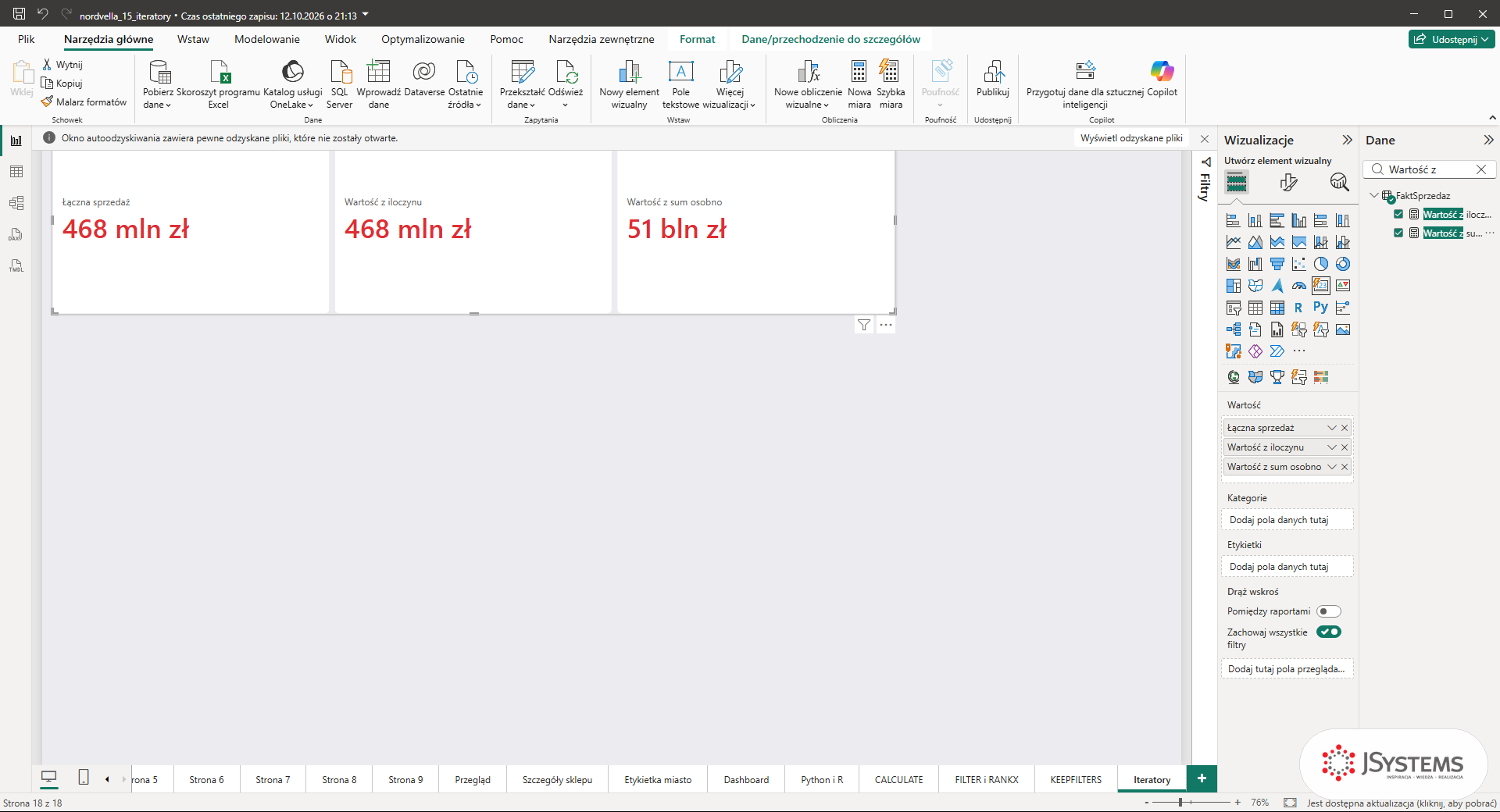Select the decomposition tree visual
Image resolution: width=1500 pixels, height=812 pixels.
click(x=1233, y=329)
